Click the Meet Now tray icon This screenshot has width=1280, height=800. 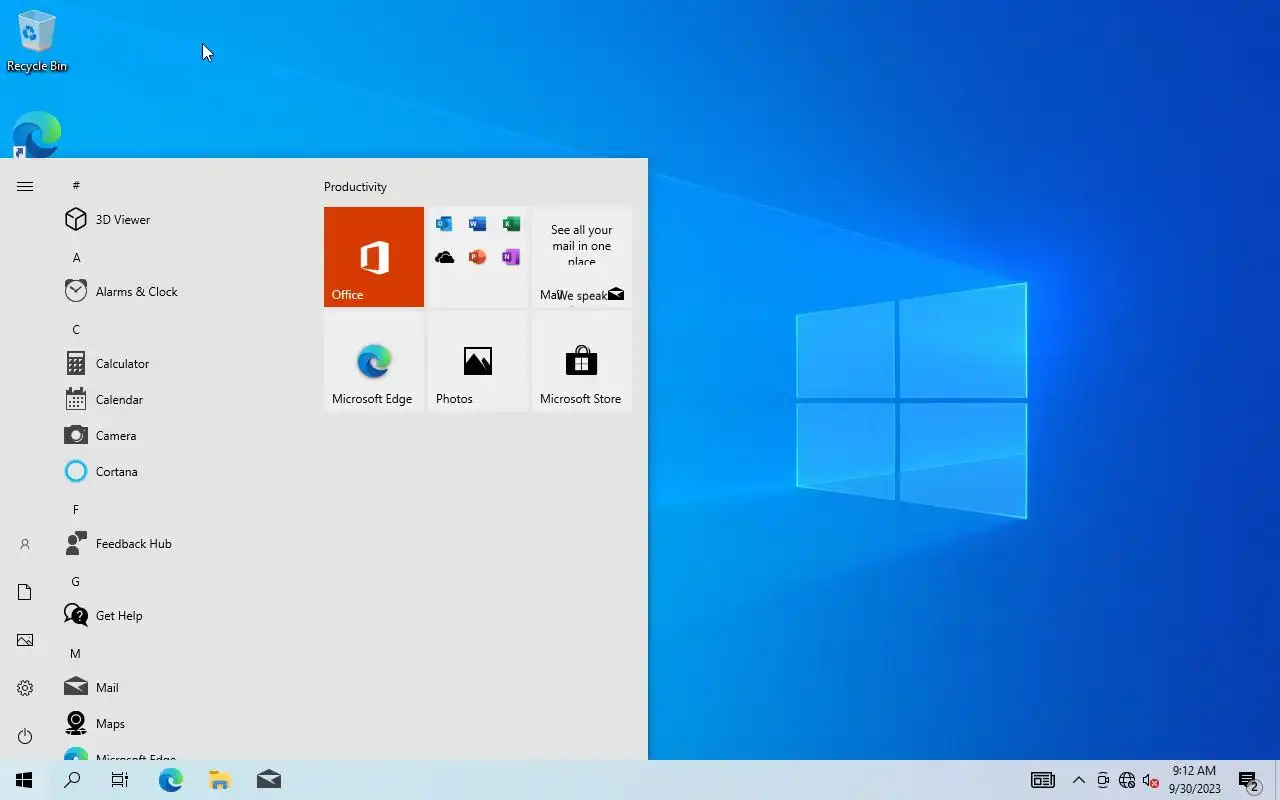click(x=1103, y=780)
